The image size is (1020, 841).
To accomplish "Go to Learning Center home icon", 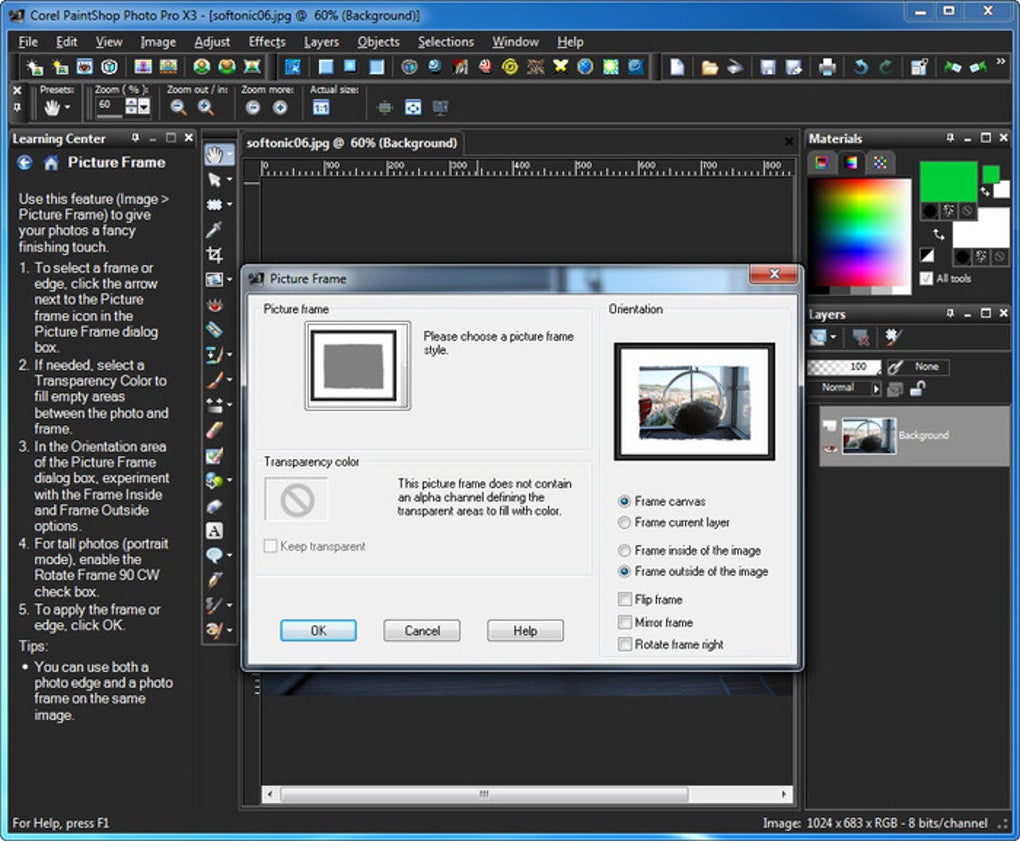I will click(51, 163).
